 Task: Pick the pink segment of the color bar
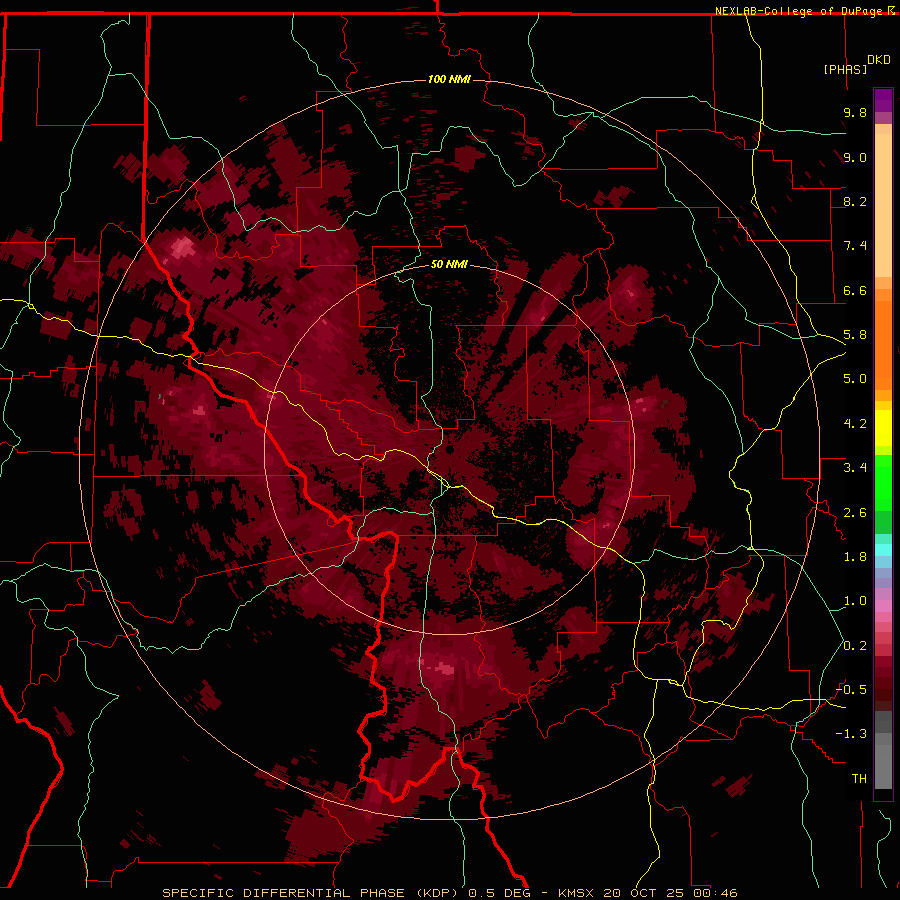(883, 606)
